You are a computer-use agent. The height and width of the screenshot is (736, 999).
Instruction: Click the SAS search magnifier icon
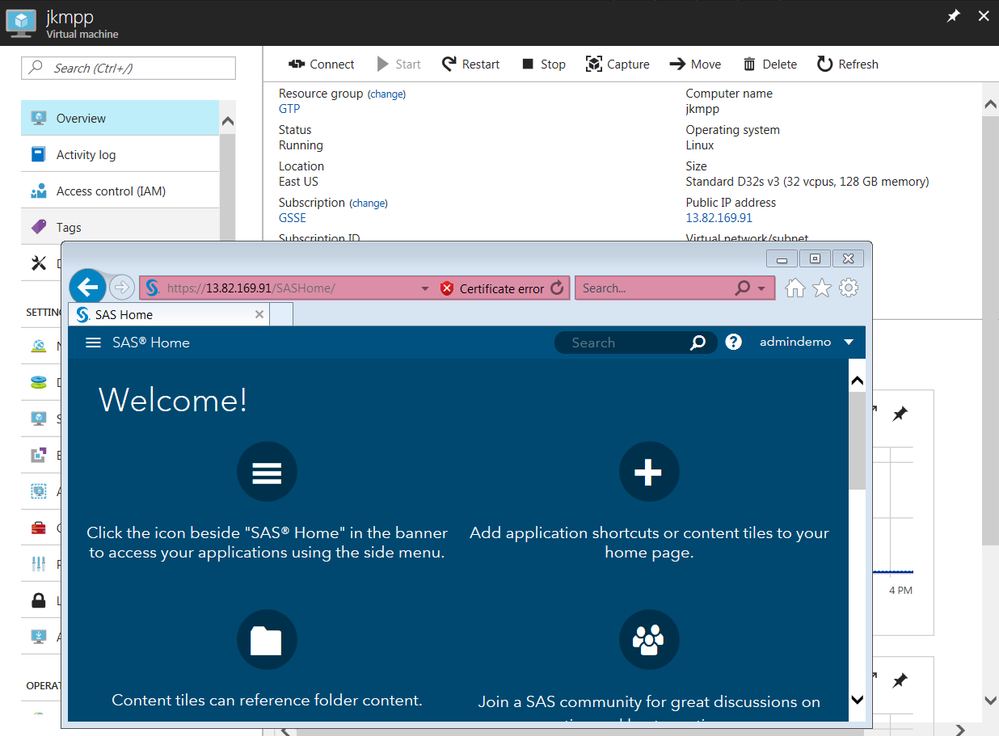pyautogui.click(x=698, y=343)
